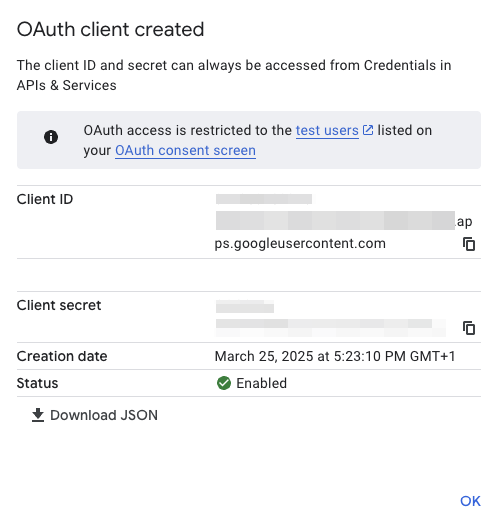Click the green Enabled checkmark icon

(x=224, y=383)
